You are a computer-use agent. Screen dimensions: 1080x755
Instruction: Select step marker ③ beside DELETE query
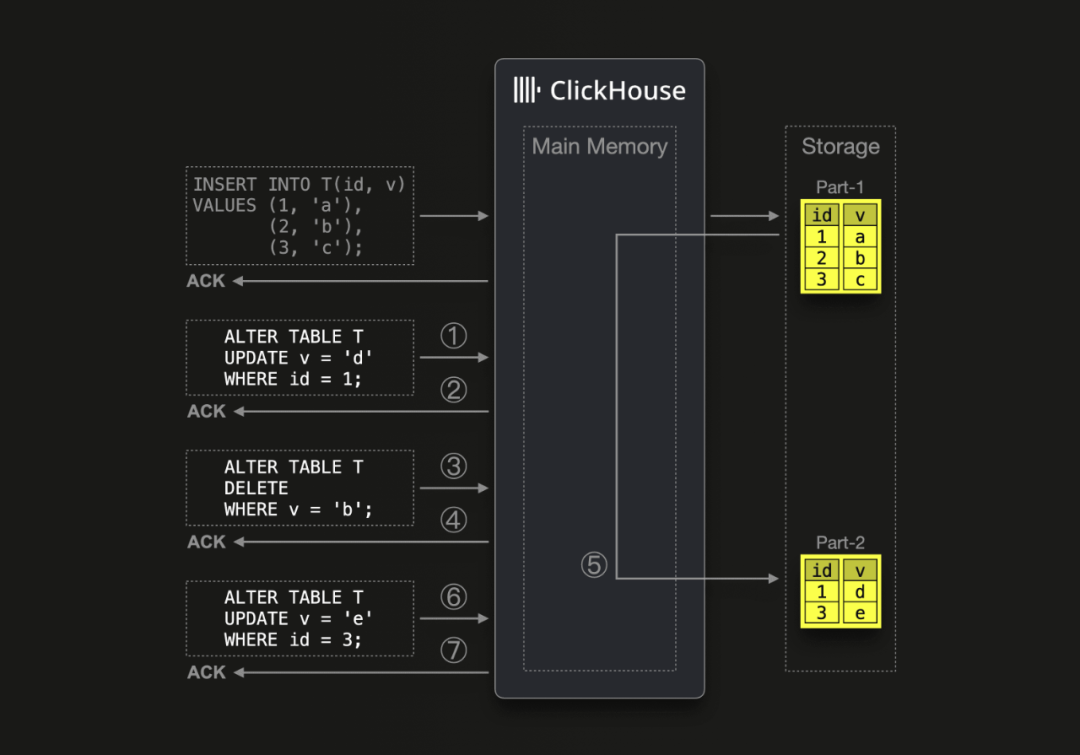click(454, 466)
